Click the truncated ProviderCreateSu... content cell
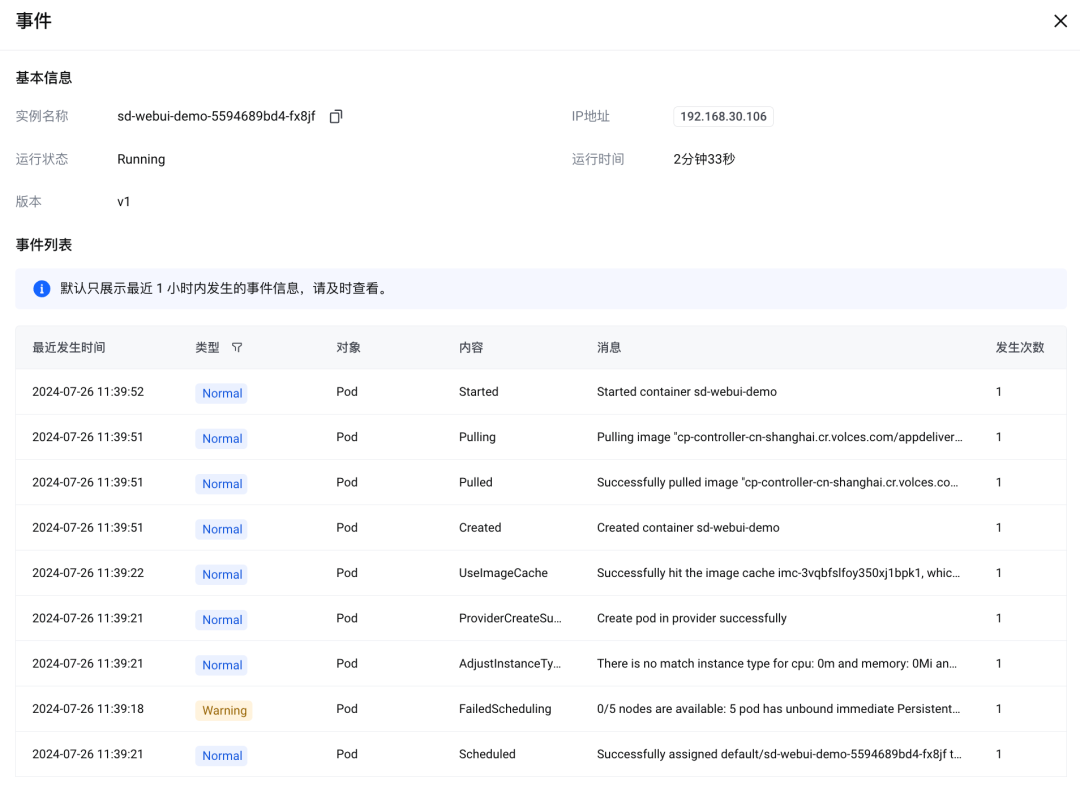The image size is (1080, 786). (510, 618)
